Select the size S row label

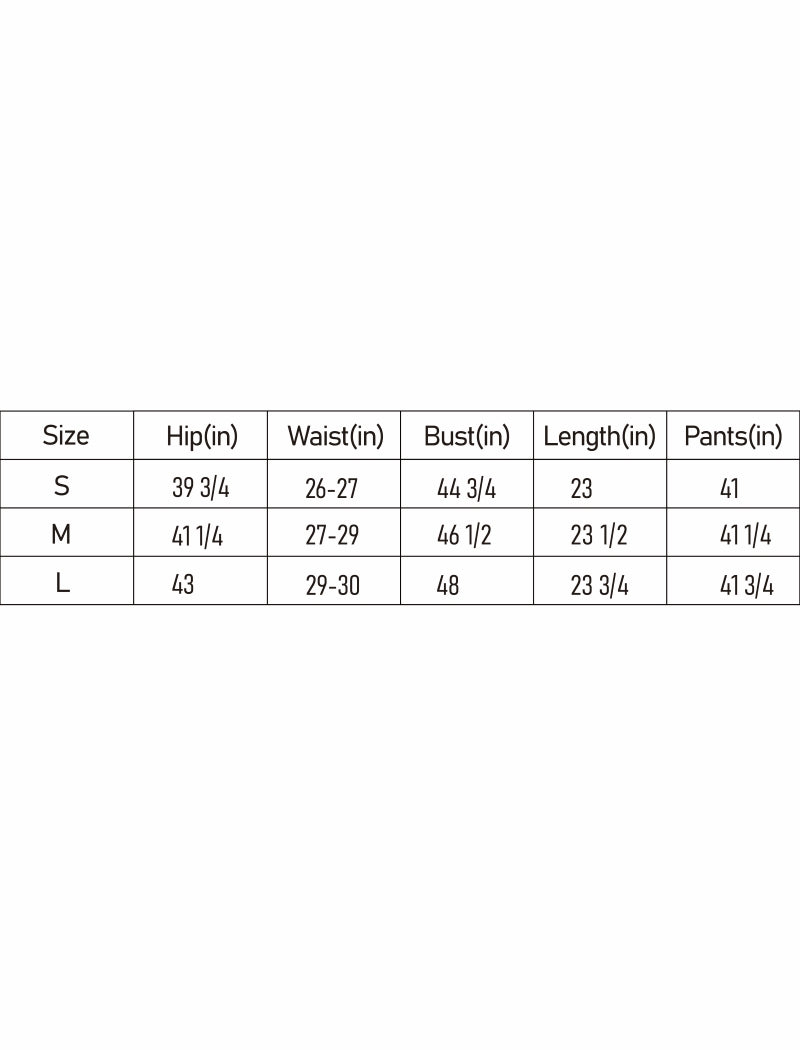(x=62, y=486)
